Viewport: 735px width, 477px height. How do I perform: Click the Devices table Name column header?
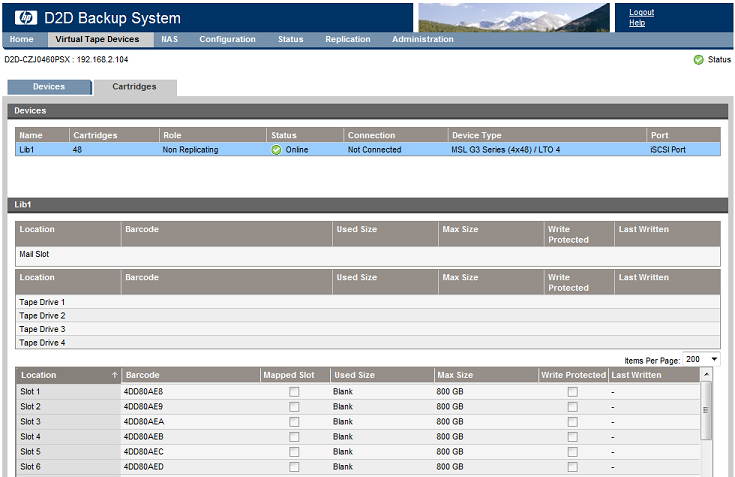[42, 135]
